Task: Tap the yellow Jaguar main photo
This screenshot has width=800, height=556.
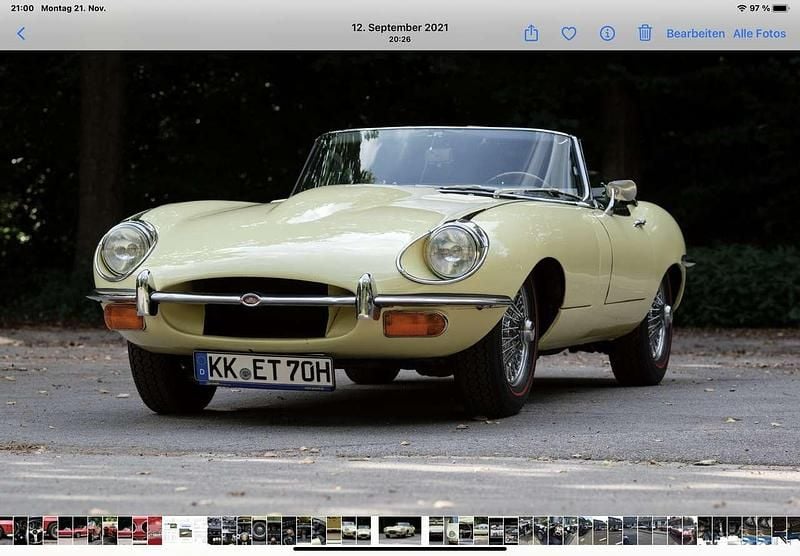Action: [x=400, y=283]
